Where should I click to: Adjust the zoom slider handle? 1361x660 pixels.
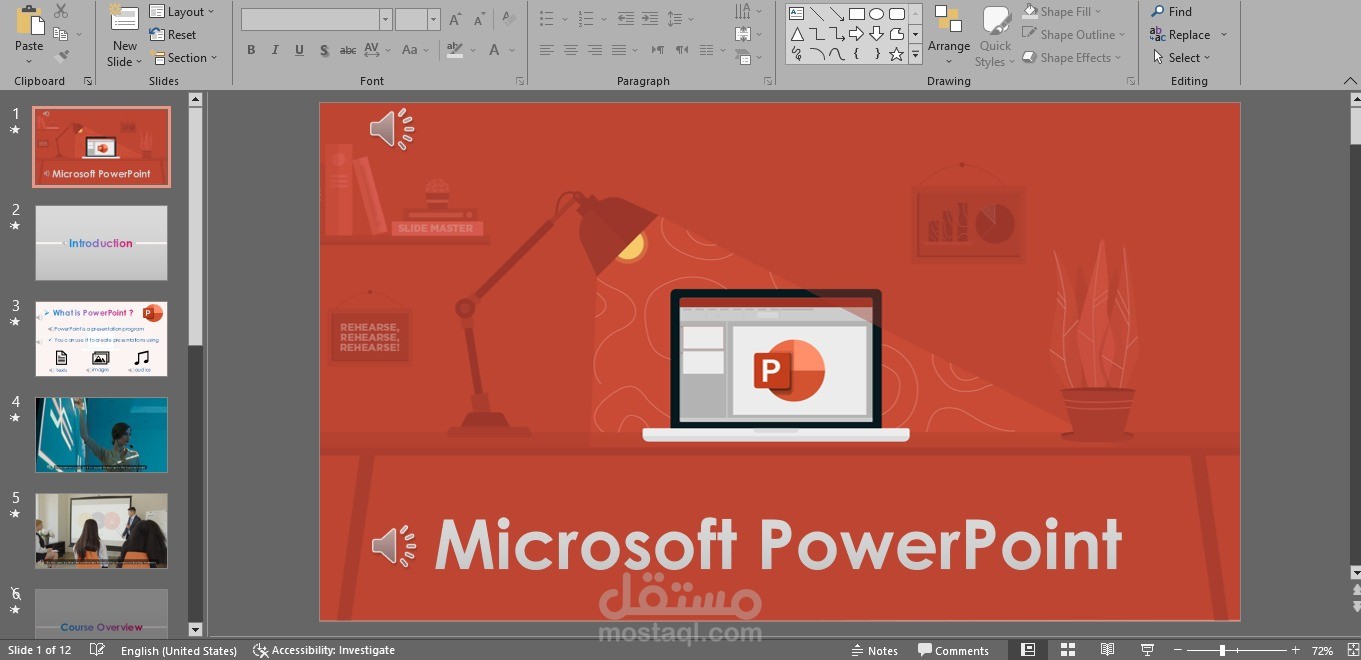(x=1222, y=650)
